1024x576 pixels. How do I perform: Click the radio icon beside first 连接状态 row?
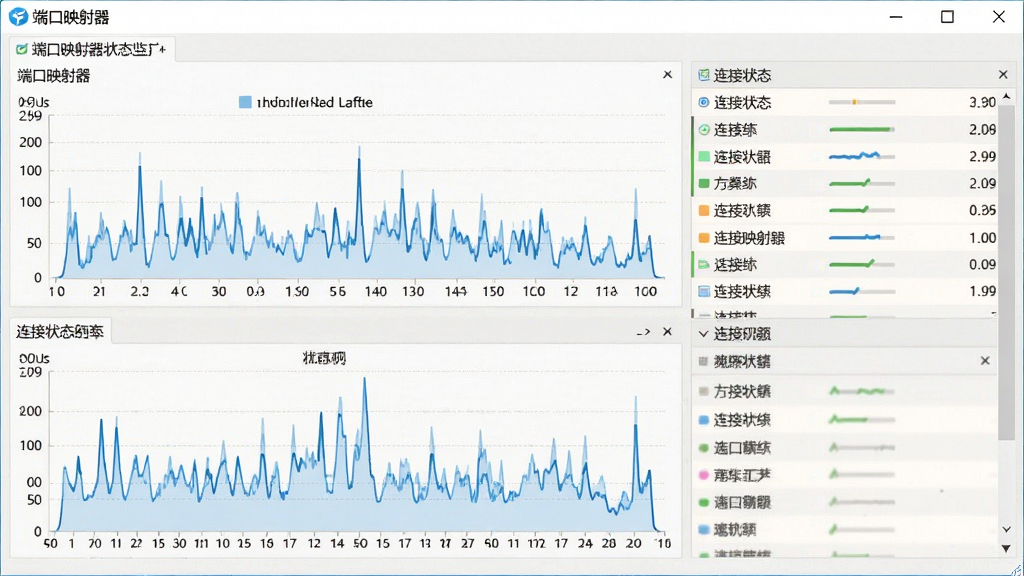(x=703, y=103)
